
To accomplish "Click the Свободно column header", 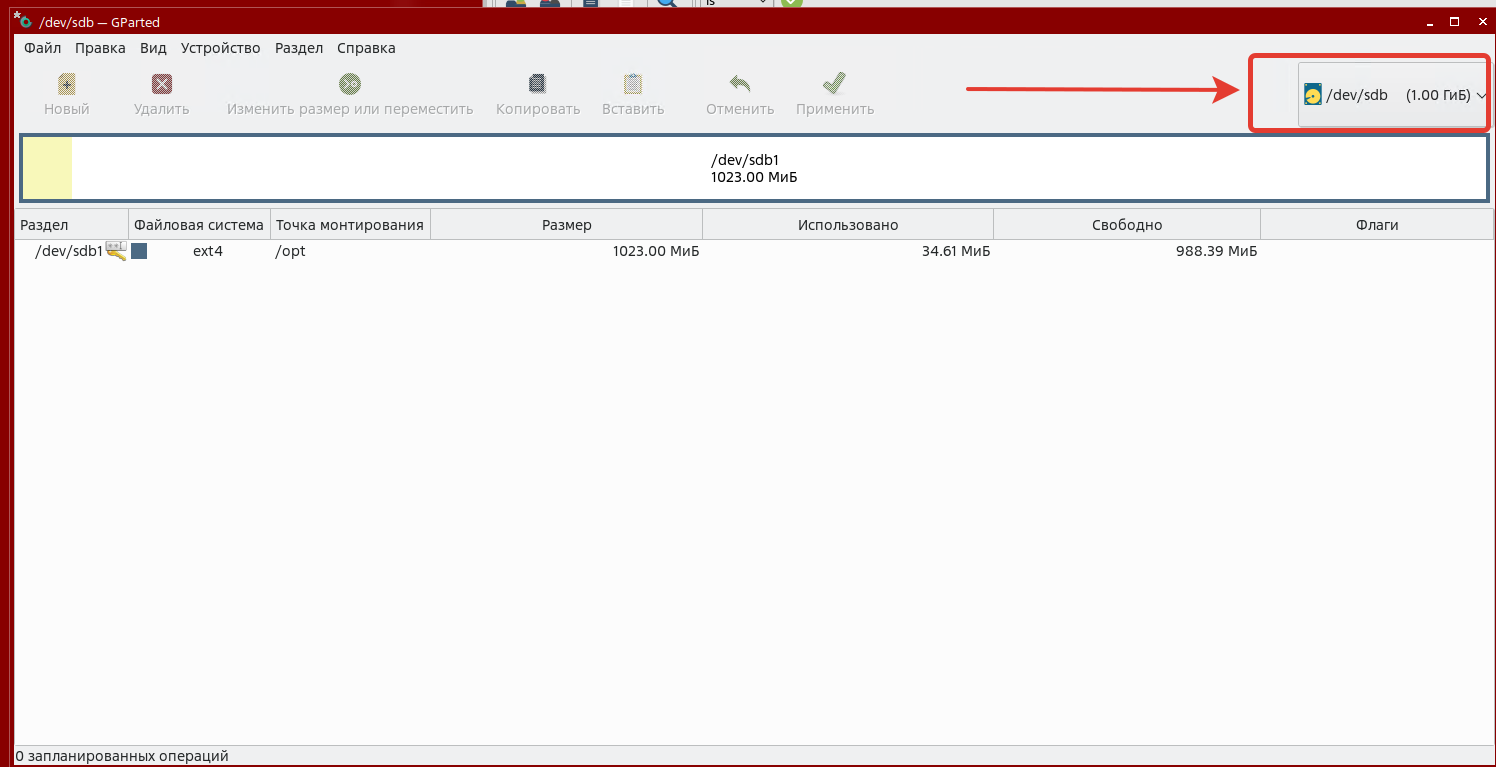I will click(x=1127, y=225).
